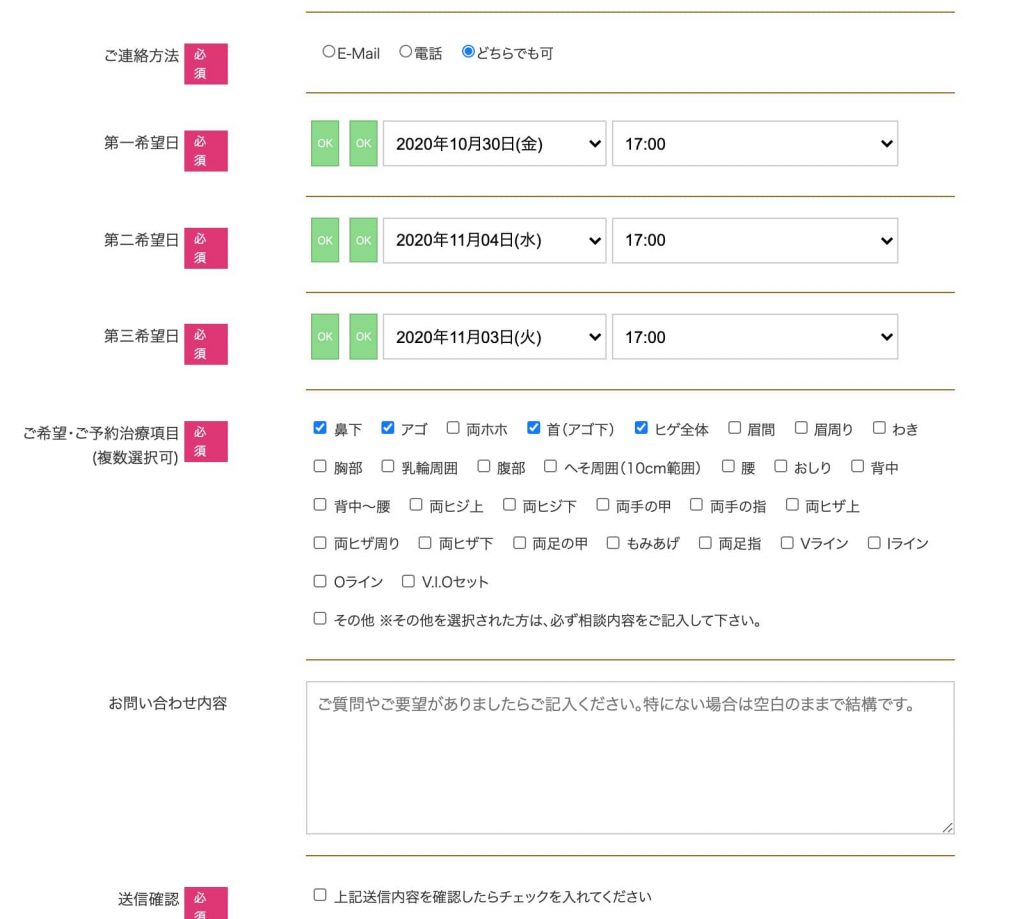
Task: Click the second green OK badge for 第二希望日
Action: tap(363, 240)
